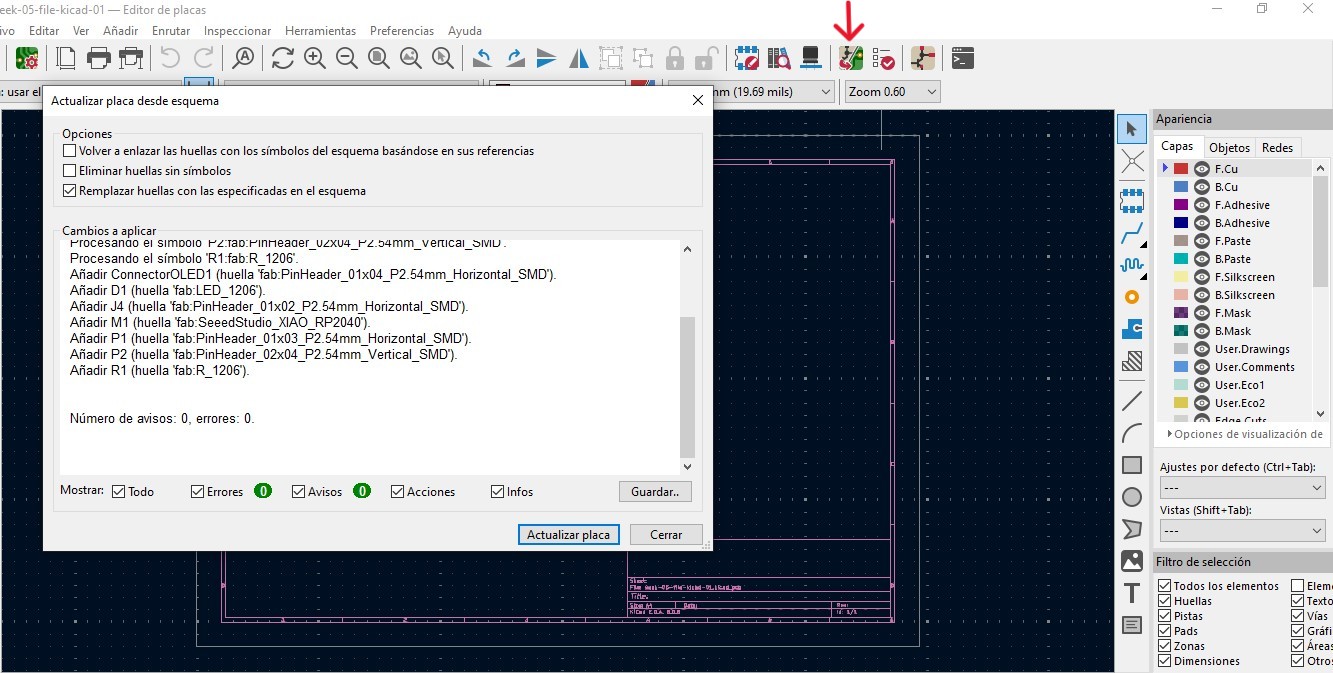Refresh the board view
Screen dimensions: 1333x673
(x=283, y=58)
